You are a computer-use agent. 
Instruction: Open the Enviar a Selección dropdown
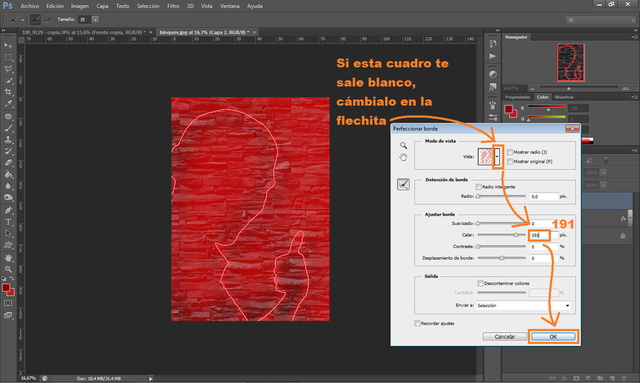tap(523, 305)
